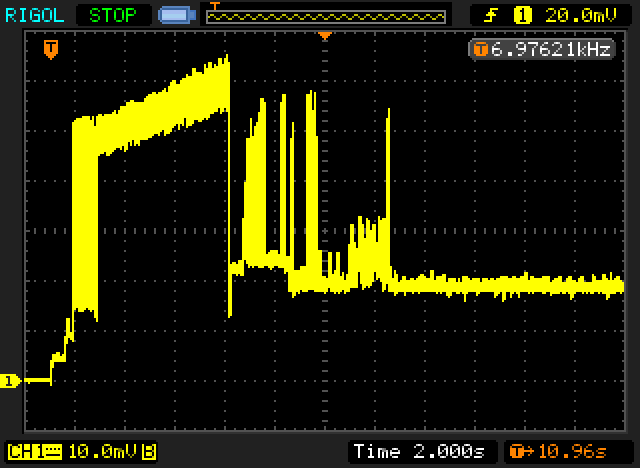Click the green STOP status indicator
640x468 pixels.
113,16
